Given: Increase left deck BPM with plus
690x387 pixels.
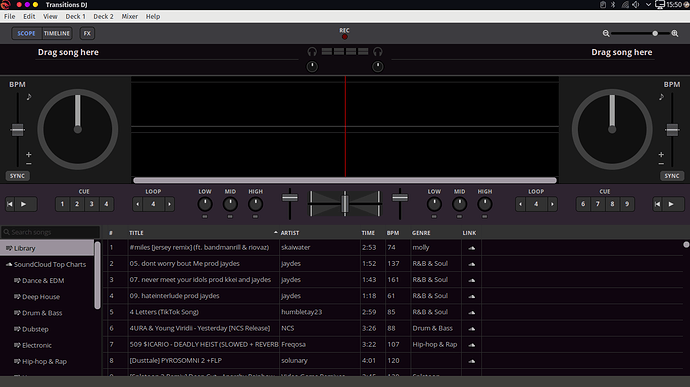Looking at the screenshot, I should click(29, 155).
